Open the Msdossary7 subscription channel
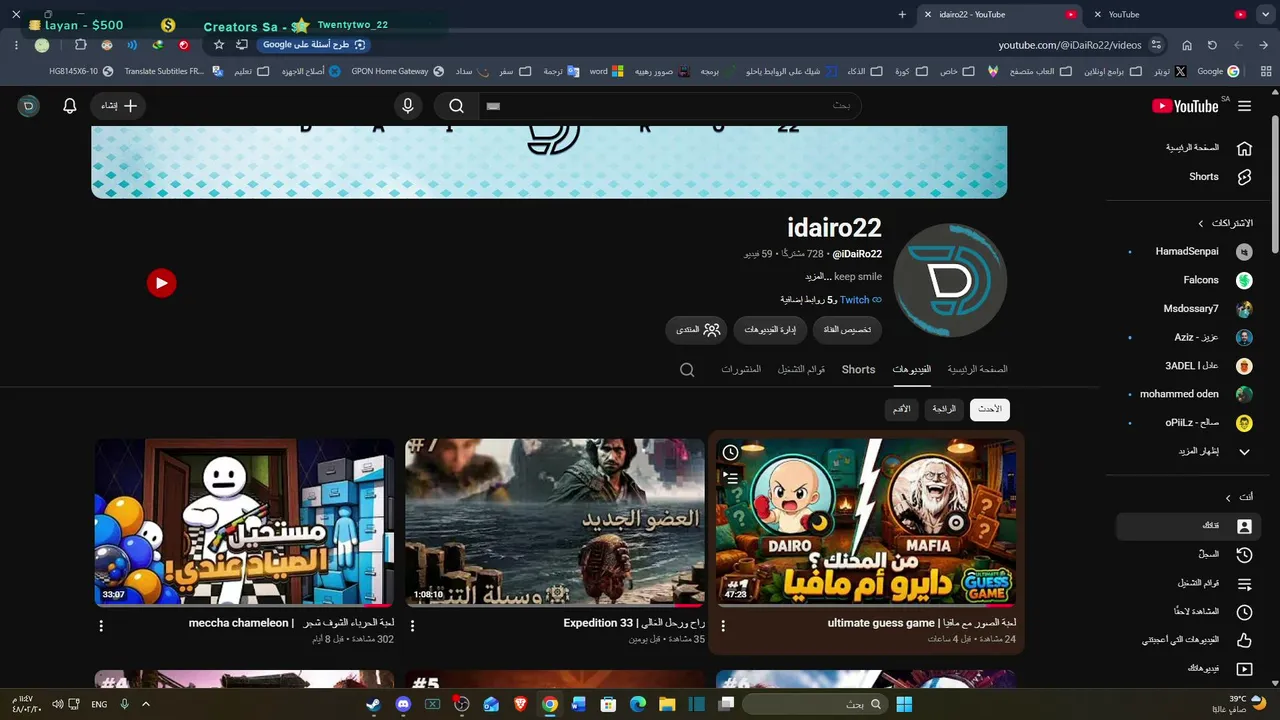 pos(1190,309)
